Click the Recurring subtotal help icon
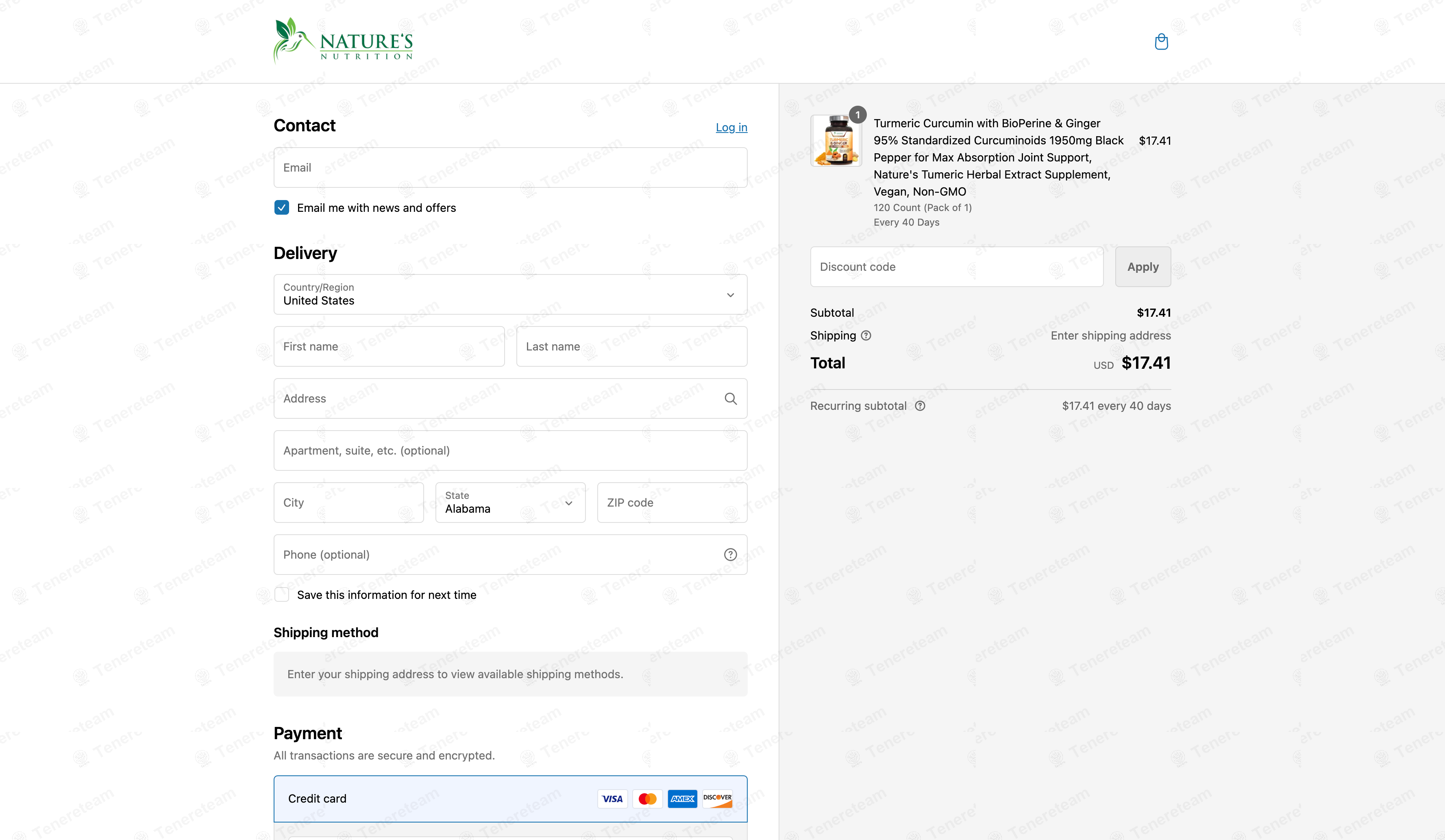The image size is (1445, 840). click(x=920, y=406)
